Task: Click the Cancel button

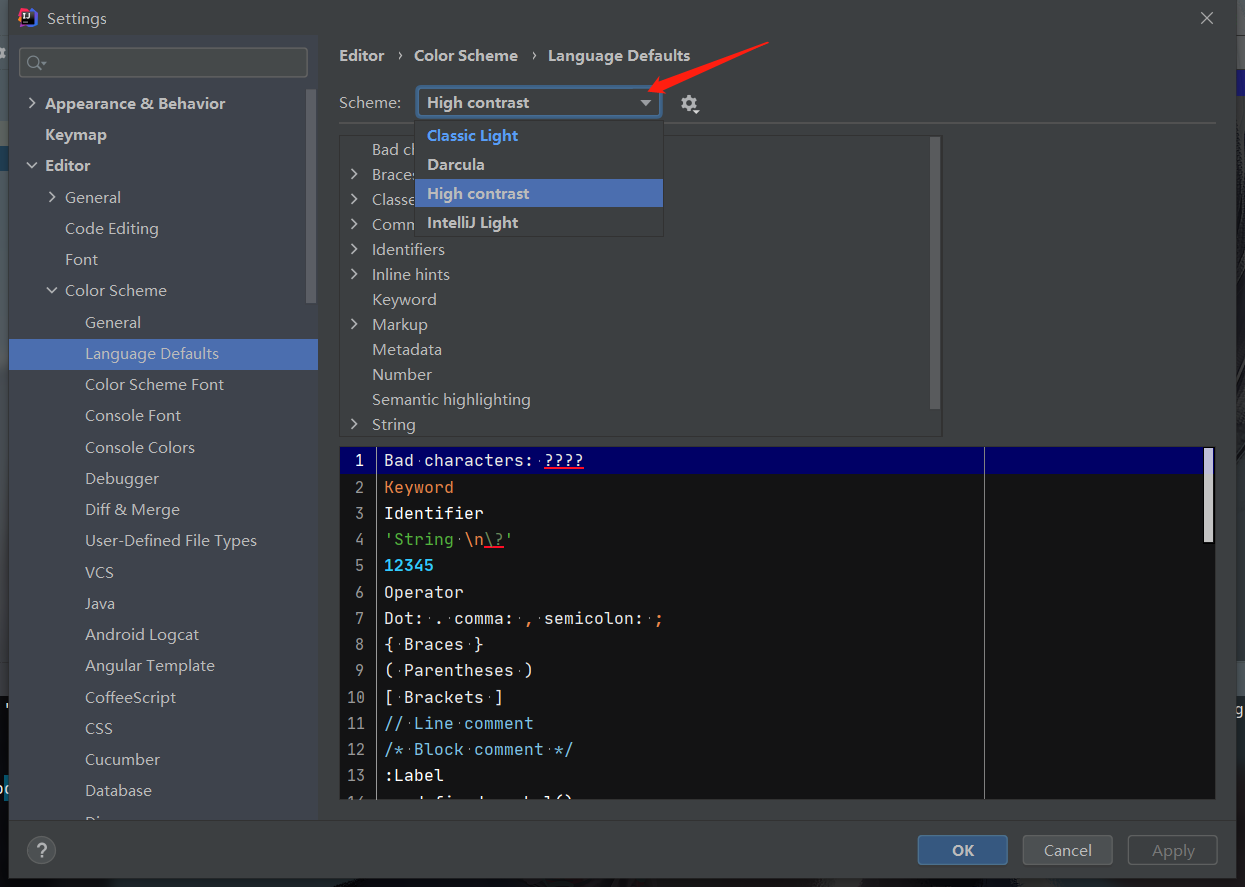Action: pos(1067,850)
